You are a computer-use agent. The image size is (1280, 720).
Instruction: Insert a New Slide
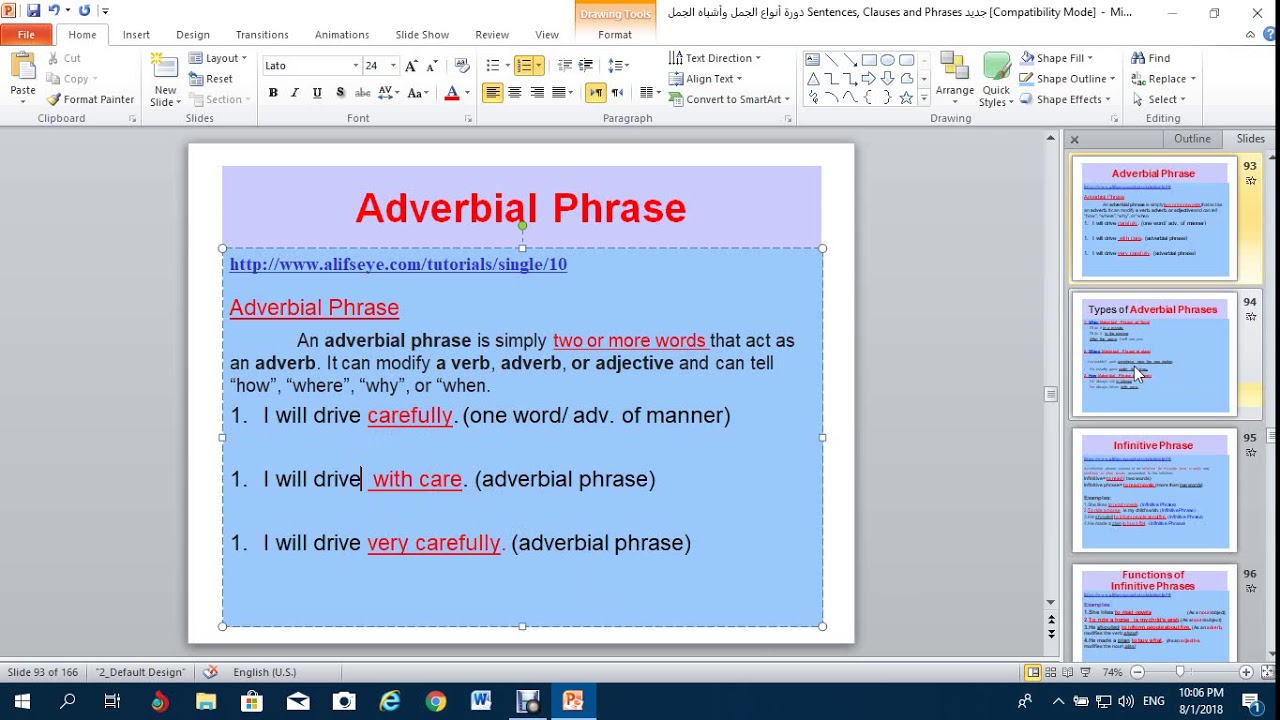coord(165,80)
